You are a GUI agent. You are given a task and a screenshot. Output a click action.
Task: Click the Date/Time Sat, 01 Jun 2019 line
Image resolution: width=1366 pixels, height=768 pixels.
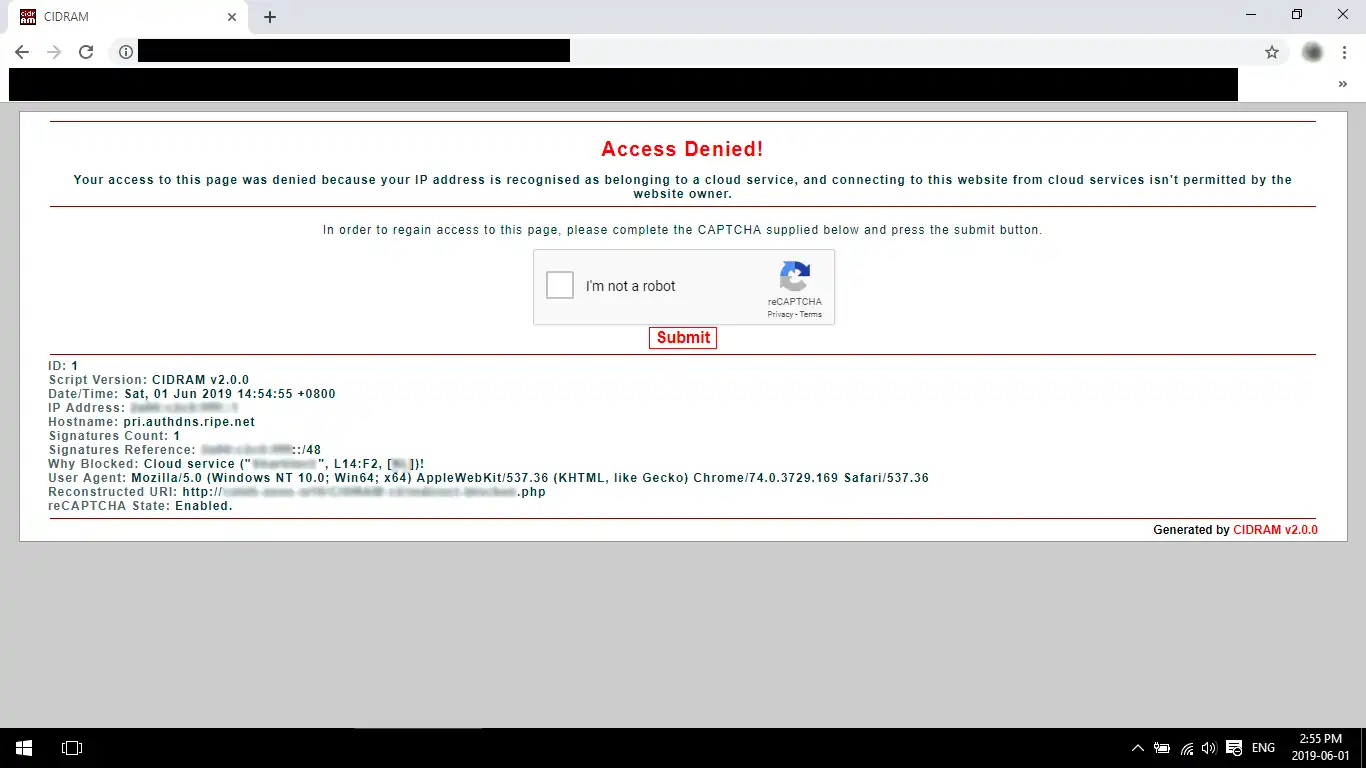click(192, 394)
